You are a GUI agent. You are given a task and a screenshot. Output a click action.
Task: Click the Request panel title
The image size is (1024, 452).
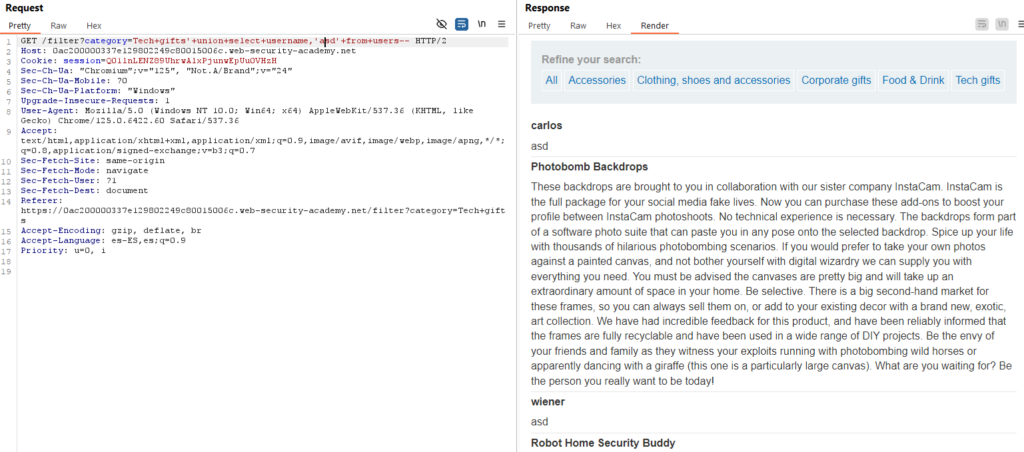point(25,8)
